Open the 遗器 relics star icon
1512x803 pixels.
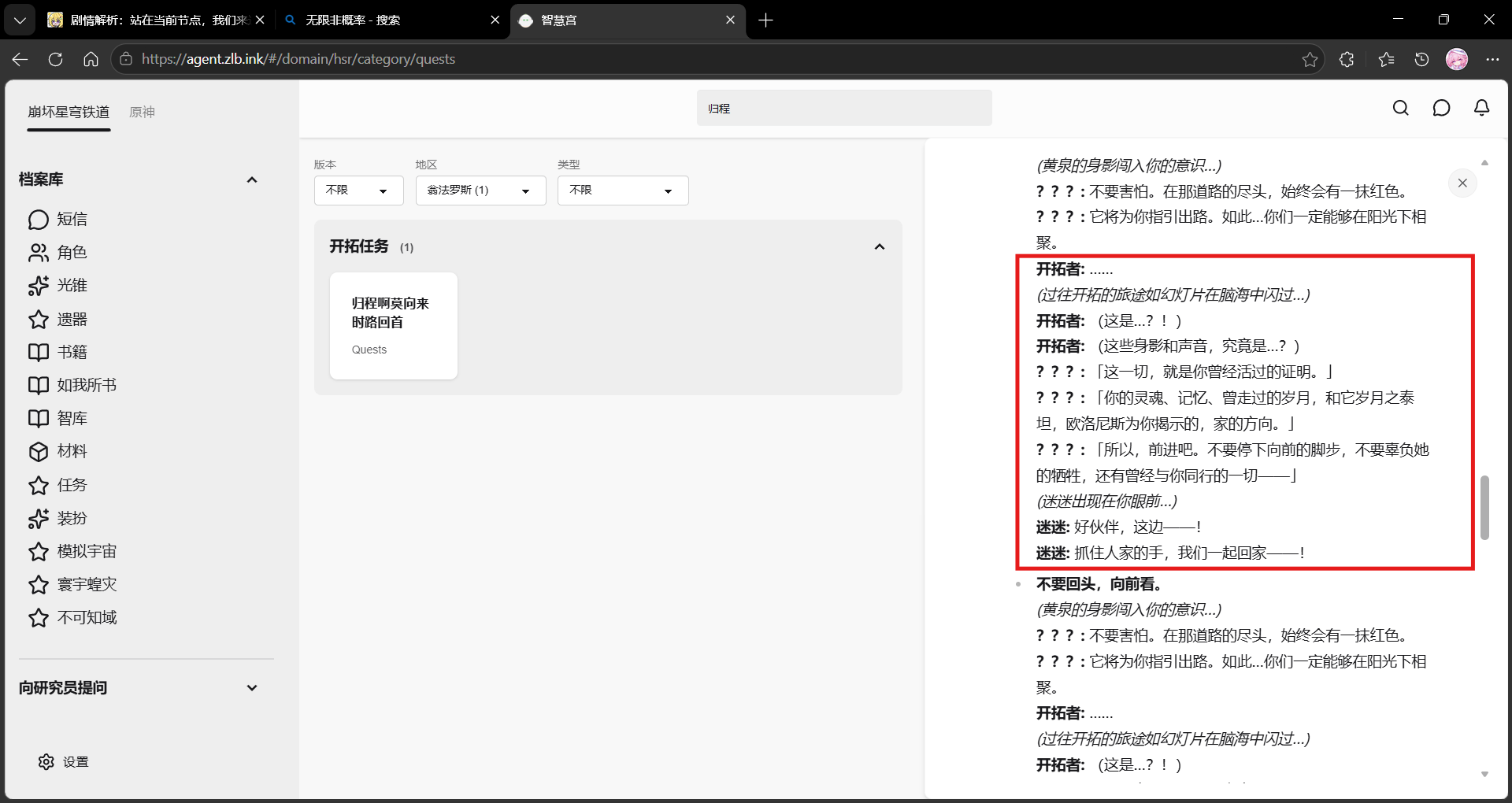pyautogui.click(x=39, y=320)
